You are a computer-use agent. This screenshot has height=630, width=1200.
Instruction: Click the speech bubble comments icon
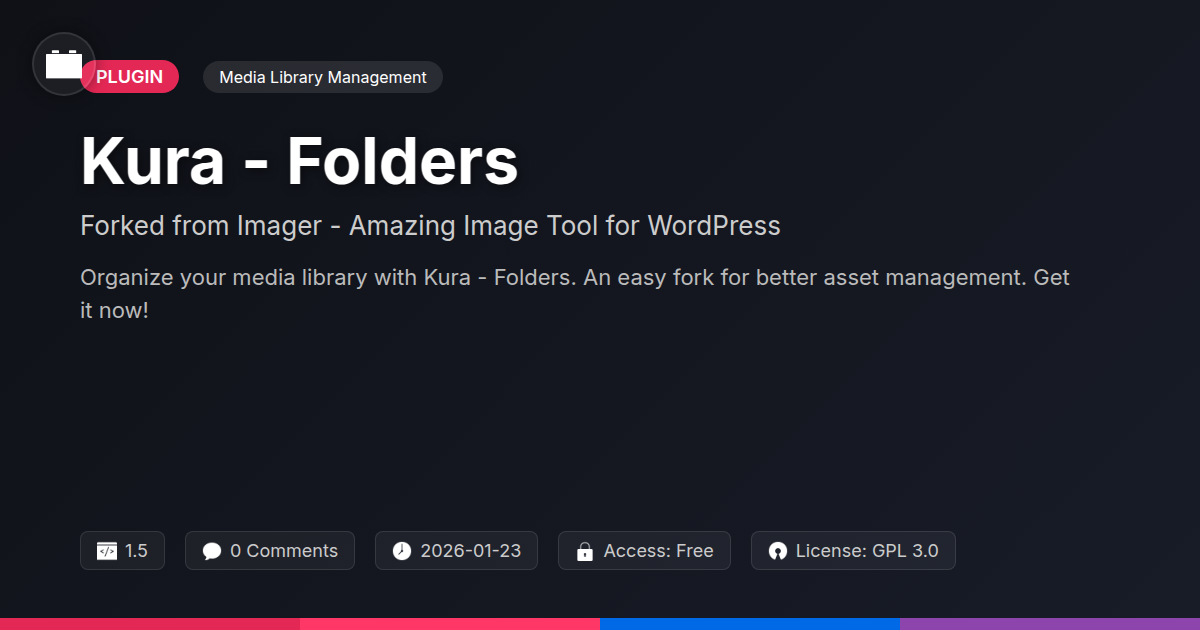(x=212, y=551)
